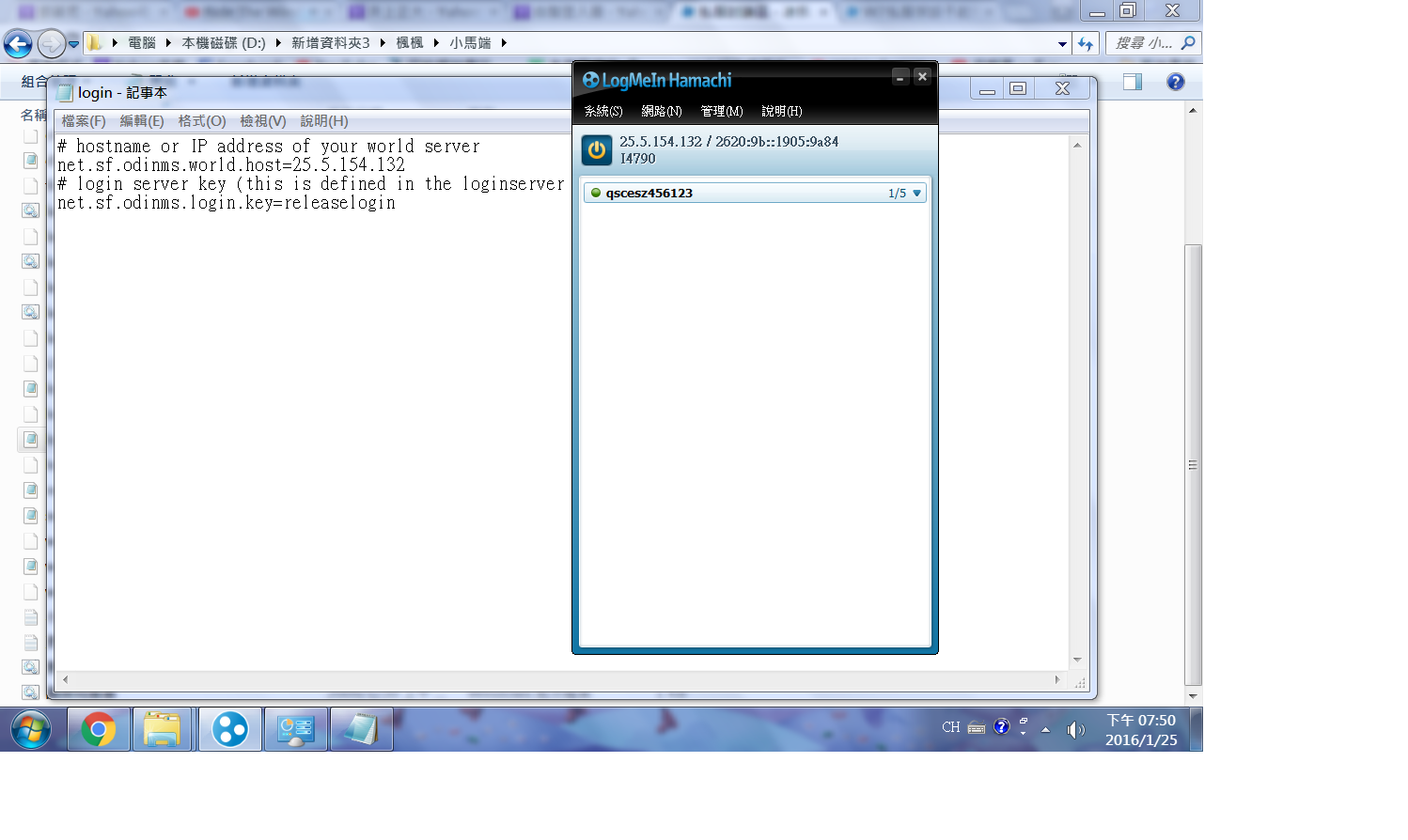
Task: Open the taskbar clock showing 下午 07:50
Action: click(x=1141, y=730)
